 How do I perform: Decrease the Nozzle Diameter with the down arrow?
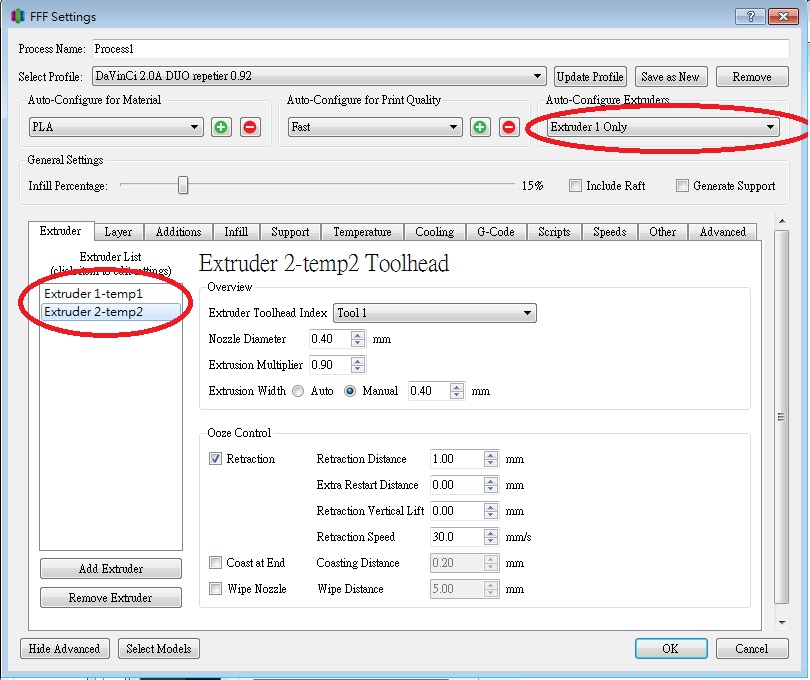[357, 343]
